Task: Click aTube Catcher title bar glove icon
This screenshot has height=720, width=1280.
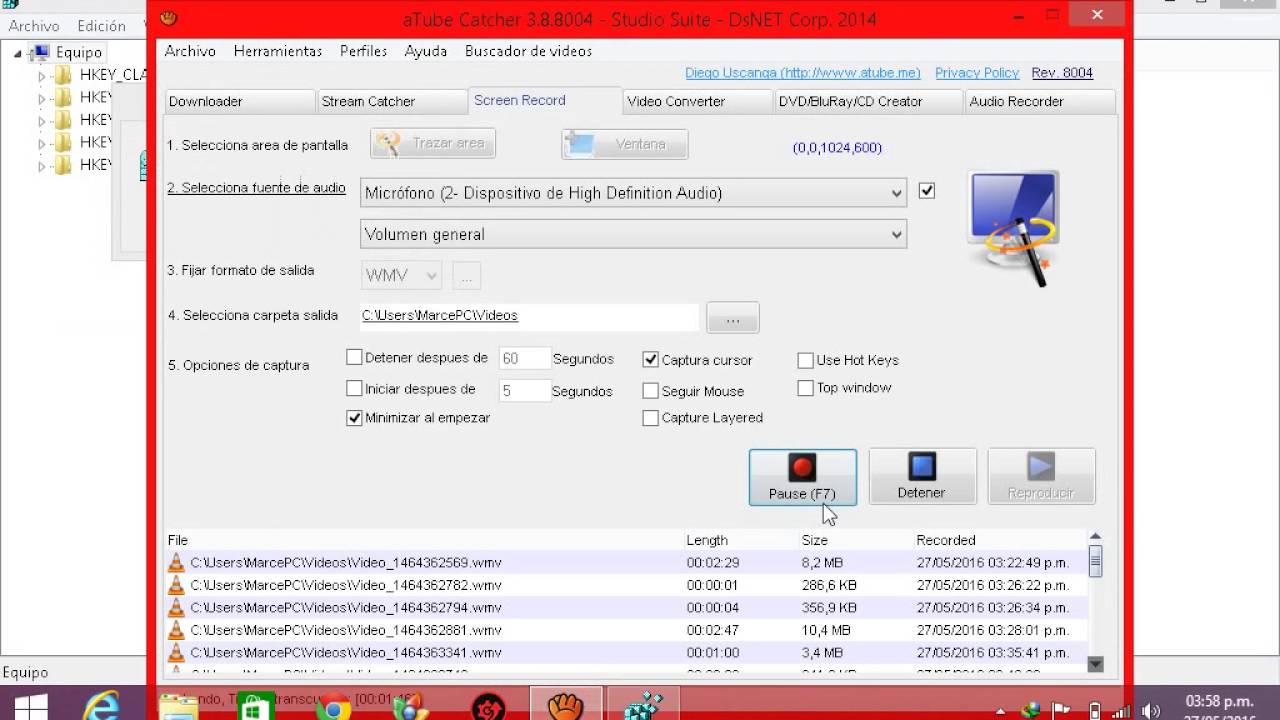Action: coord(168,18)
